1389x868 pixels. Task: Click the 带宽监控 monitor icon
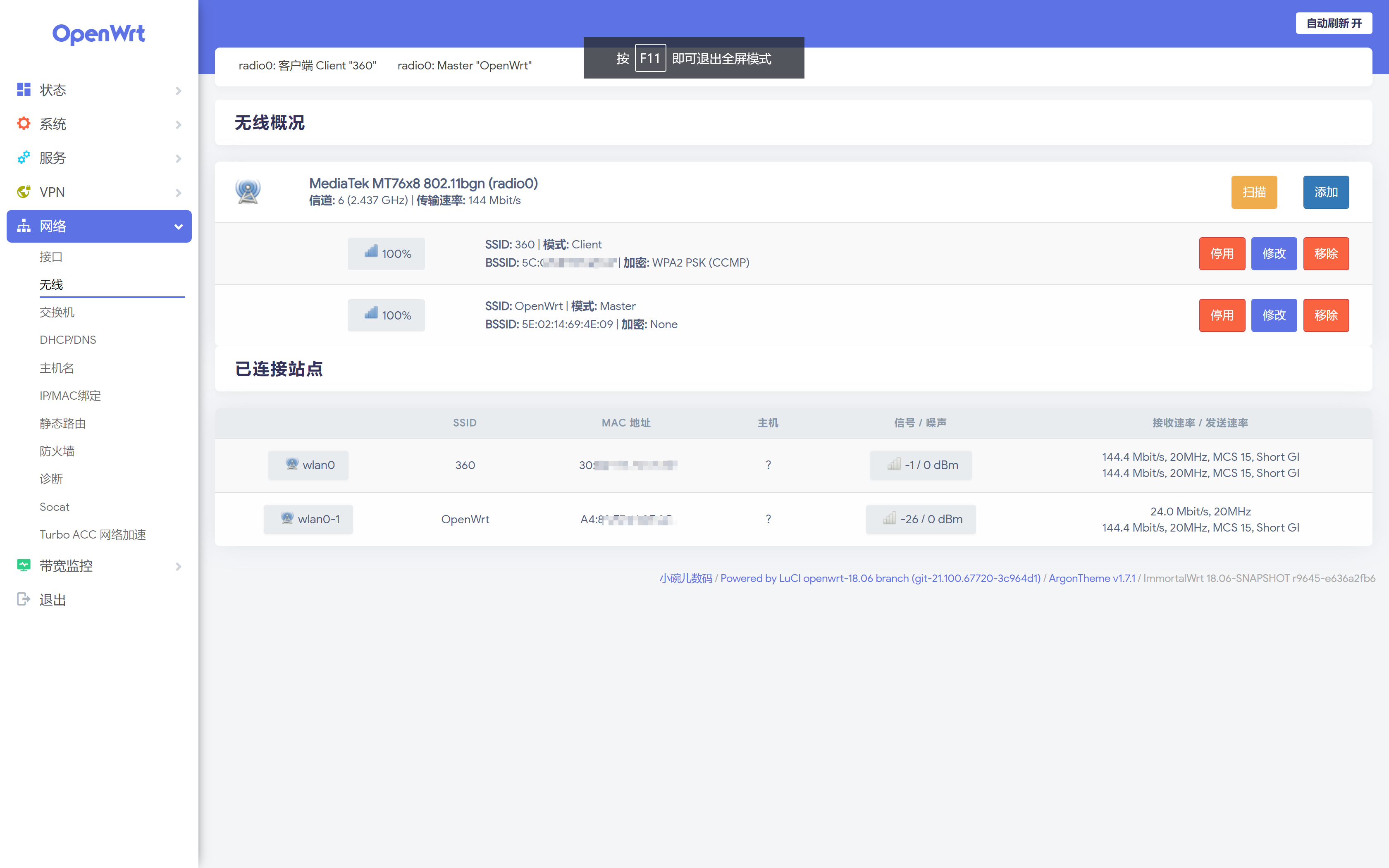pyautogui.click(x=24, y=565)
